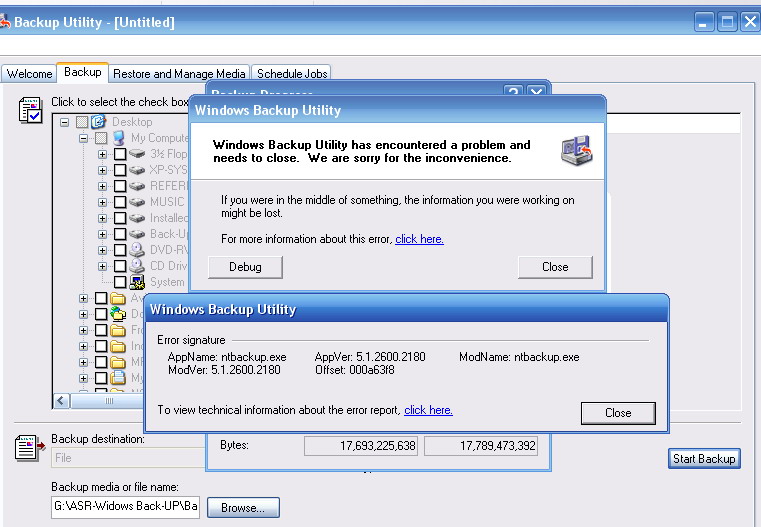Click the folder icon of the 'Inc' row
This screenshot has height=527, width=761.
(x=118, y=346)
